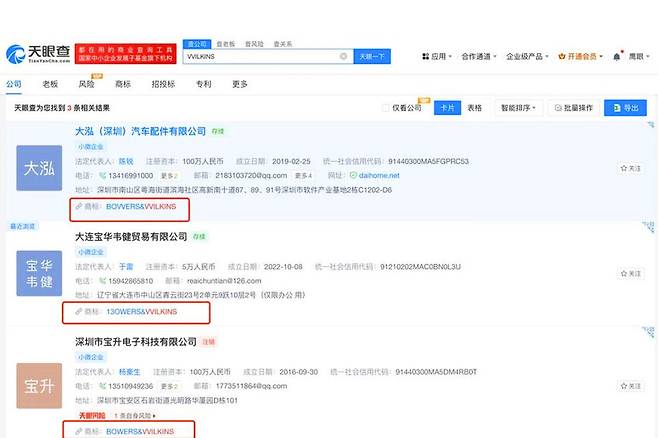Switch to the 查公司 search tab

(x=197, y=44)
